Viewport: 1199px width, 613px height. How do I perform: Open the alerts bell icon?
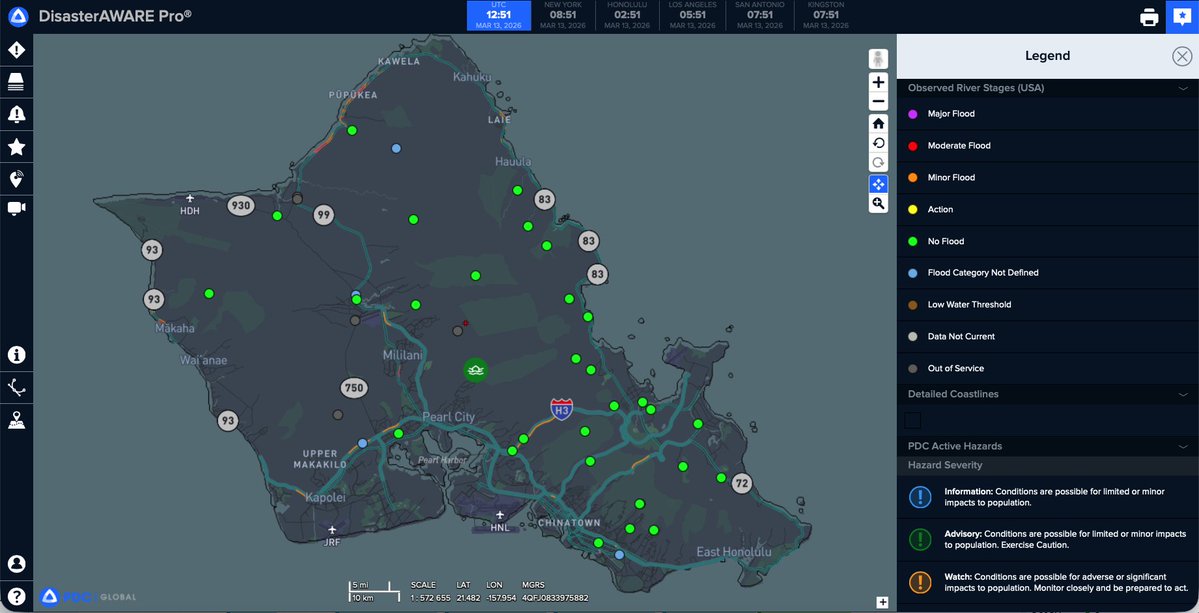click(17, 115)
